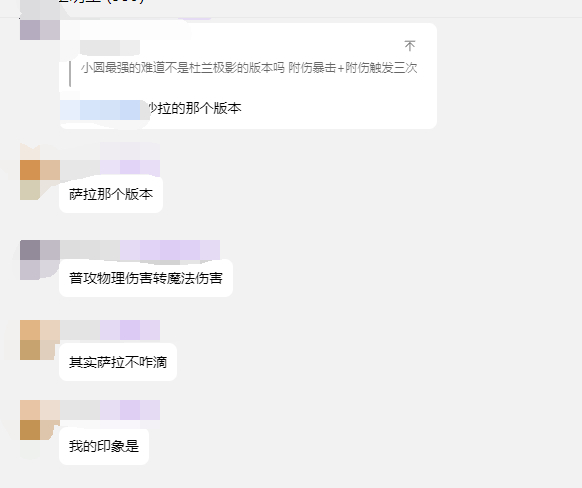Screen dimensions: 582x488
Task: Click the blurred quoted sender name above the quote
Action: [x=109, y=48]
